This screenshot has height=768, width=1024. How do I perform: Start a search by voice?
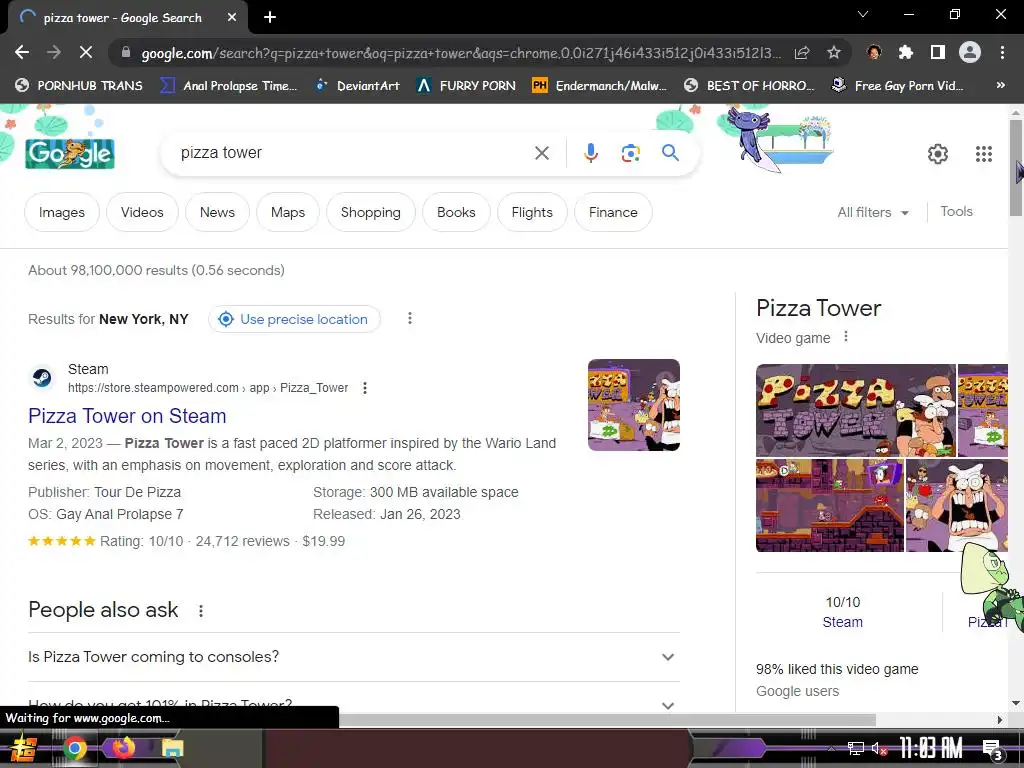[590, 153]
